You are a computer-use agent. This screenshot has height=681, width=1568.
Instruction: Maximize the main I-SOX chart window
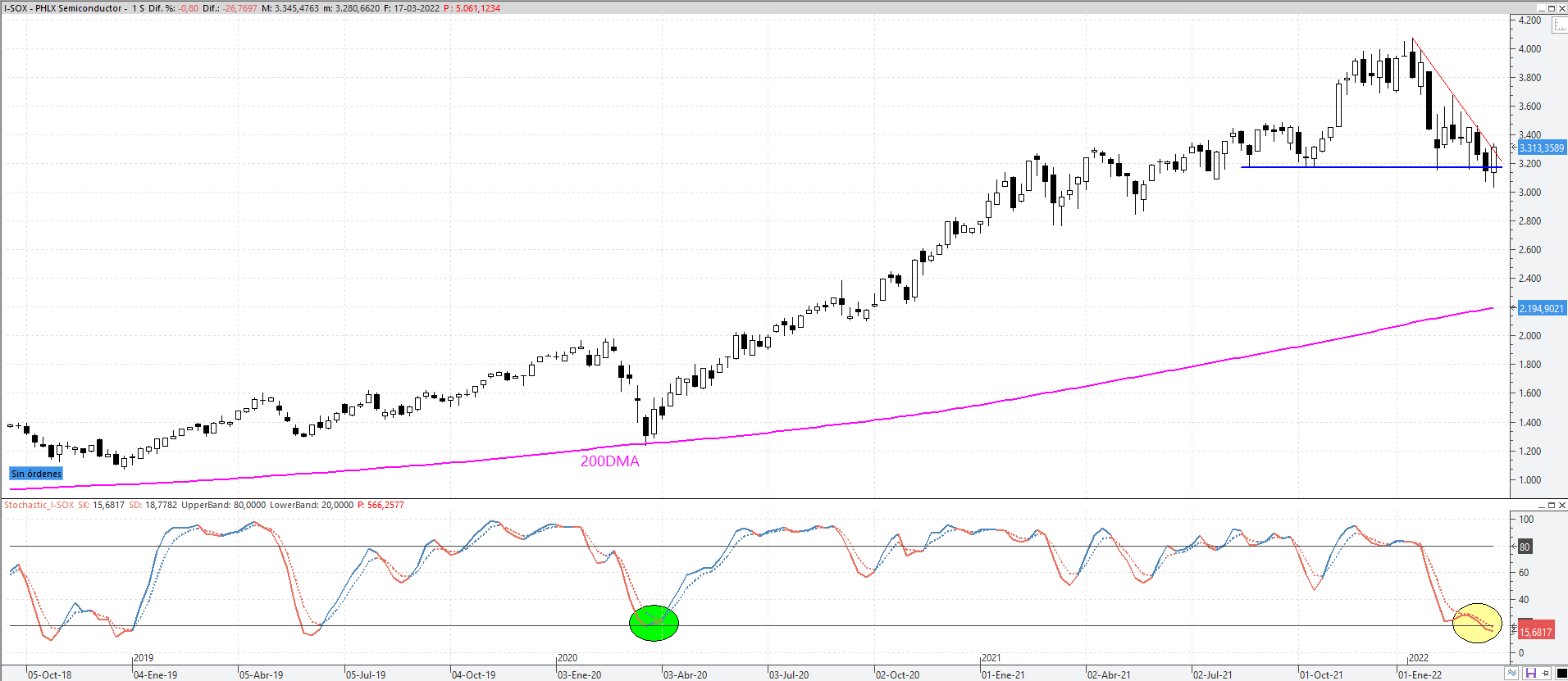(x=1552, y=8)
